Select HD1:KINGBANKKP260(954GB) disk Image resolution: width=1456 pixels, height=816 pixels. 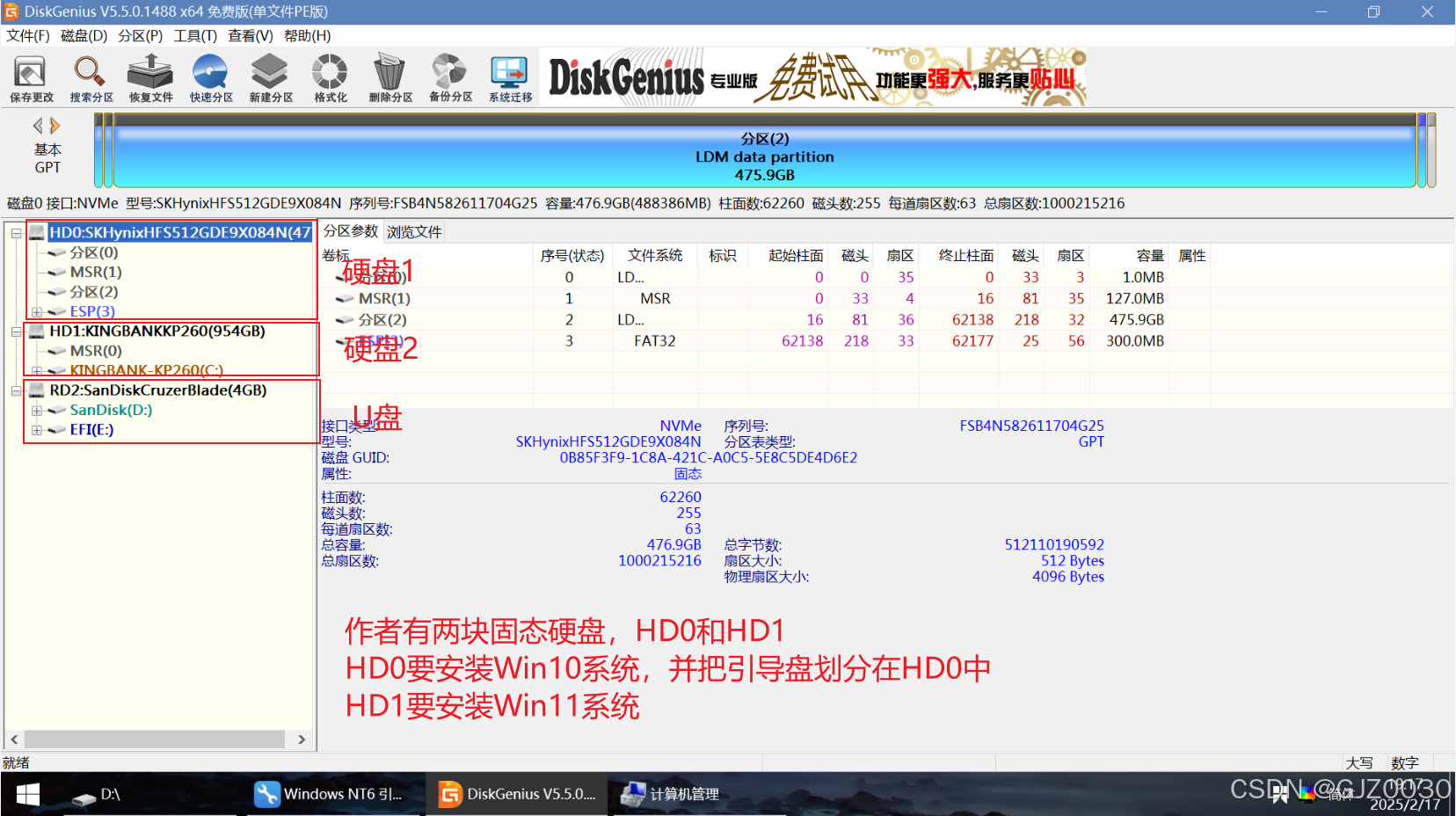point(157,331)
